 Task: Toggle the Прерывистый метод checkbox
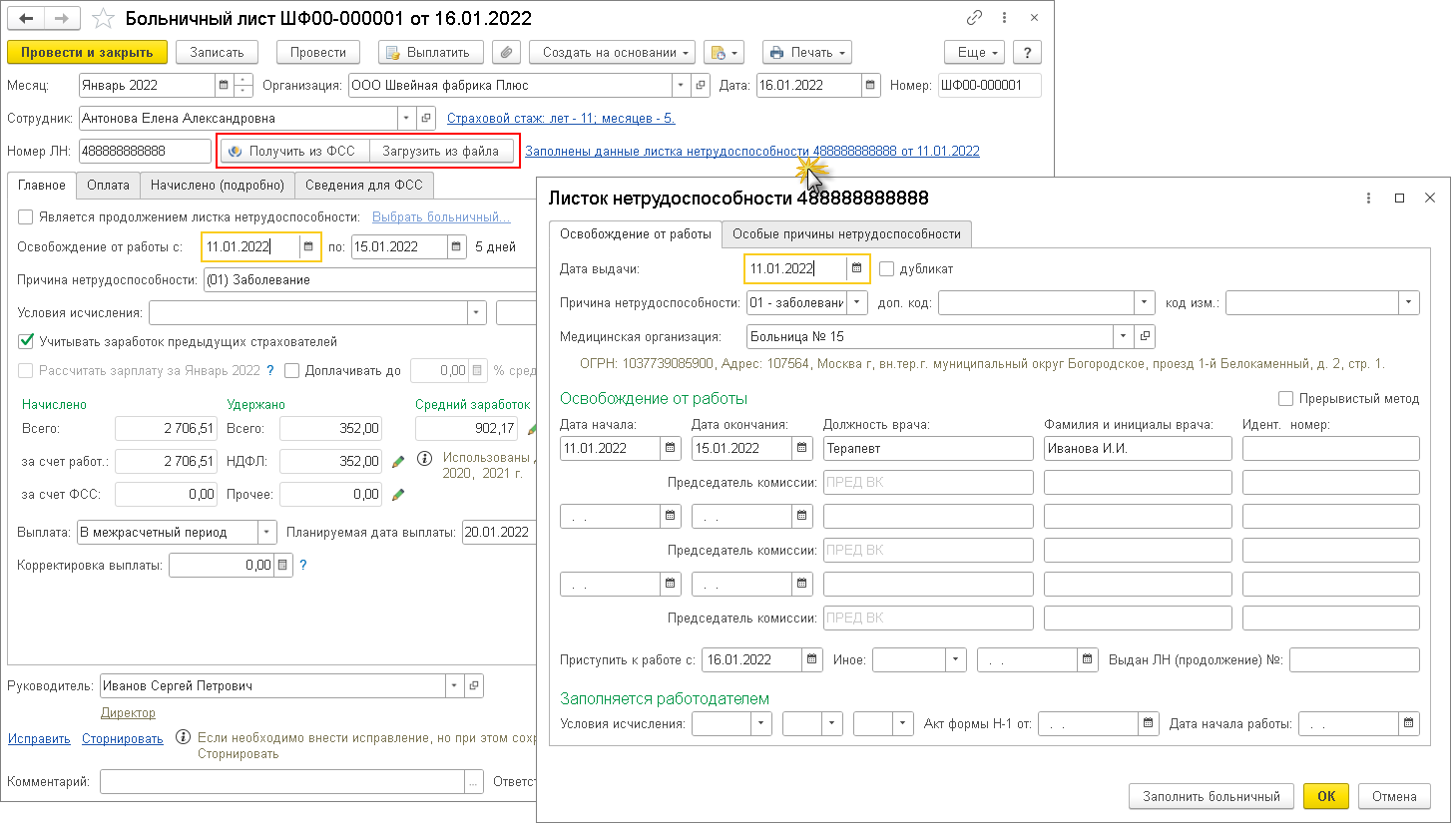tap(1285, 399)
